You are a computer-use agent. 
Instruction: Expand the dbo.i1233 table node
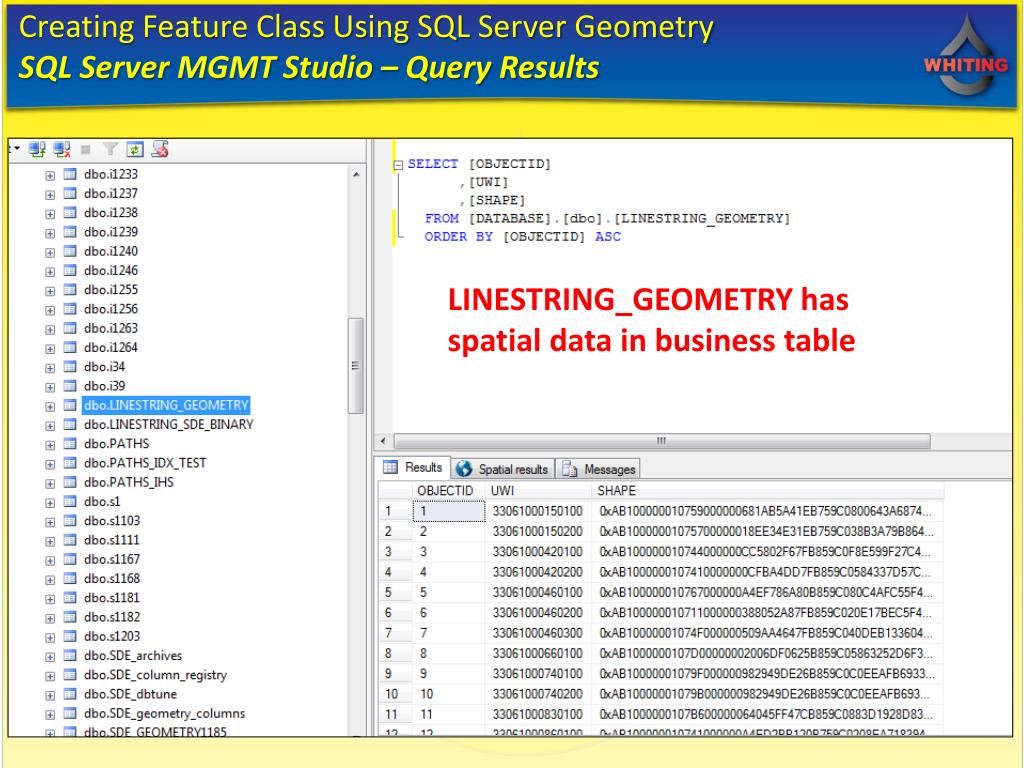tap(50, 176)
